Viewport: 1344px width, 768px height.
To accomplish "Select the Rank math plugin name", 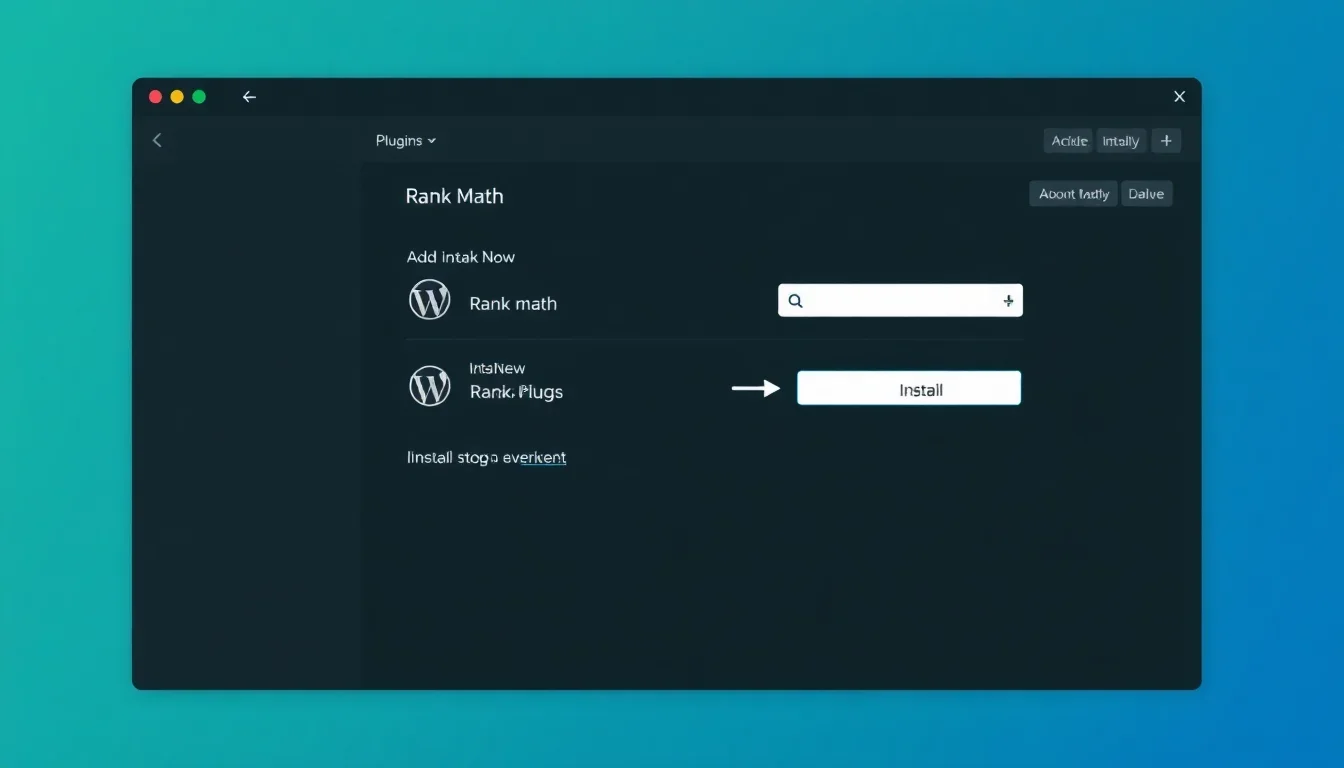I will (x=513, y=304).
